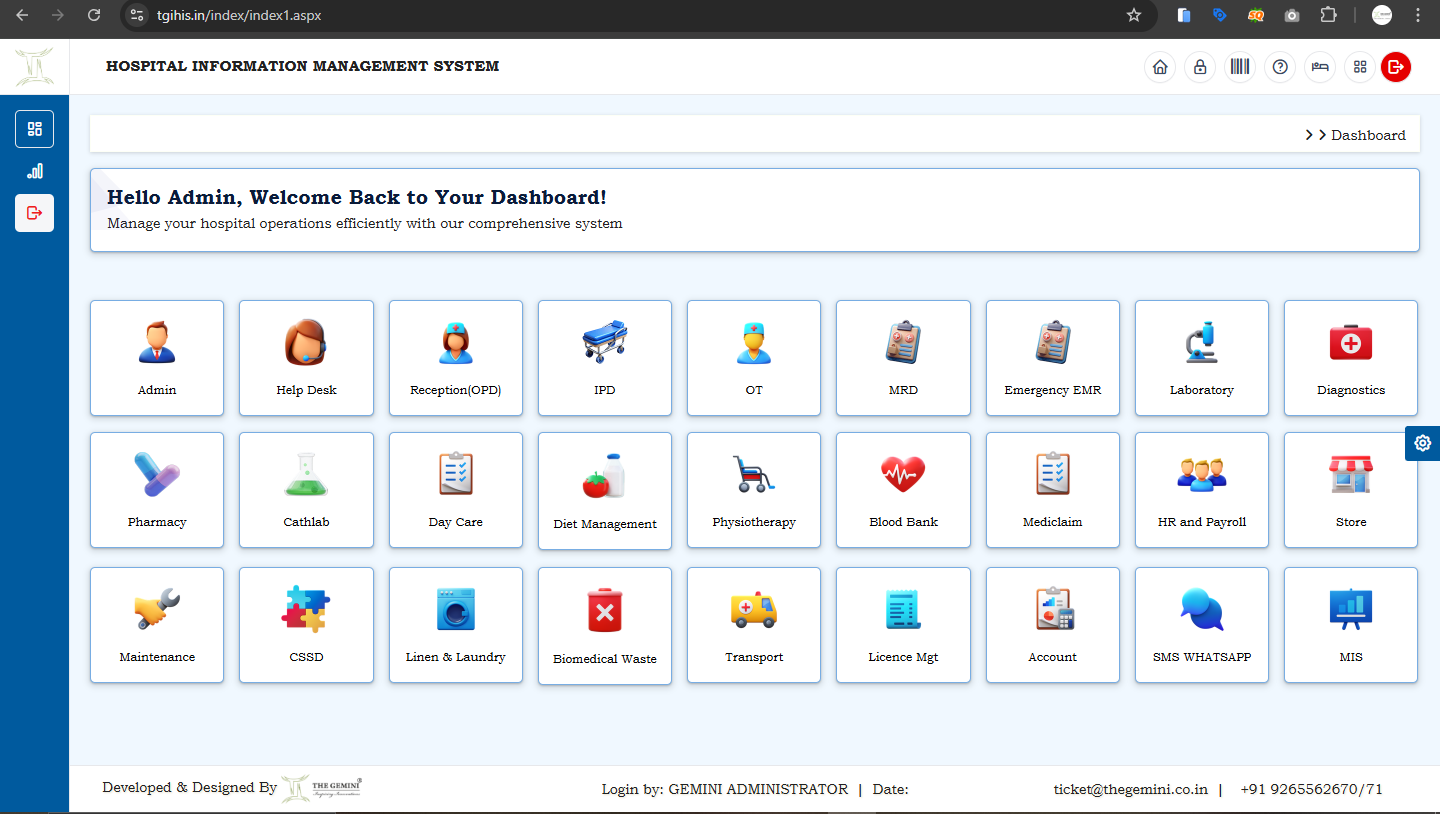Log out using the red header button
This screenshot has height=814, width=1440.
tap(1395, 67)
